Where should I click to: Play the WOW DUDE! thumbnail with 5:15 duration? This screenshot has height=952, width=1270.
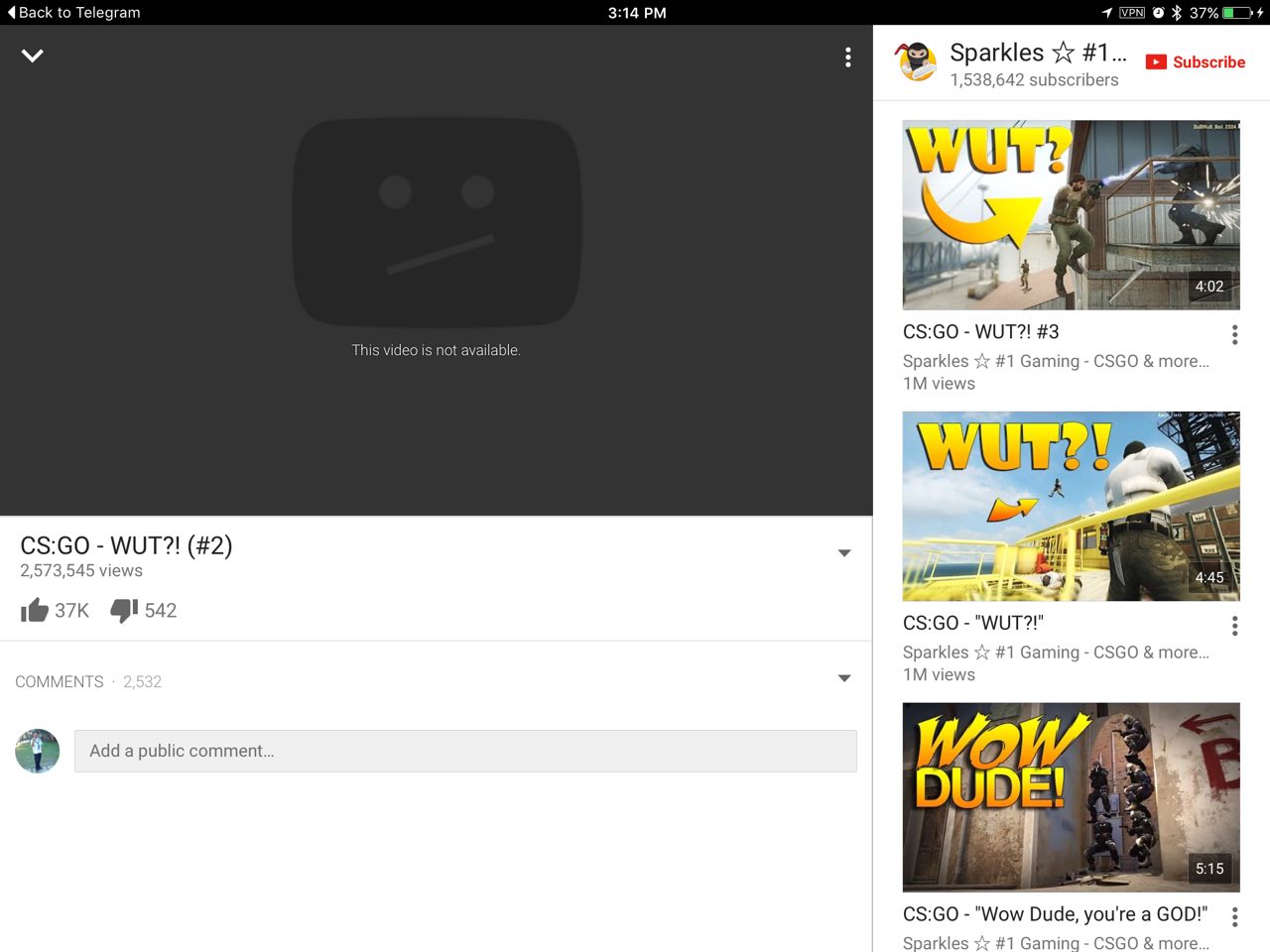1072,797
